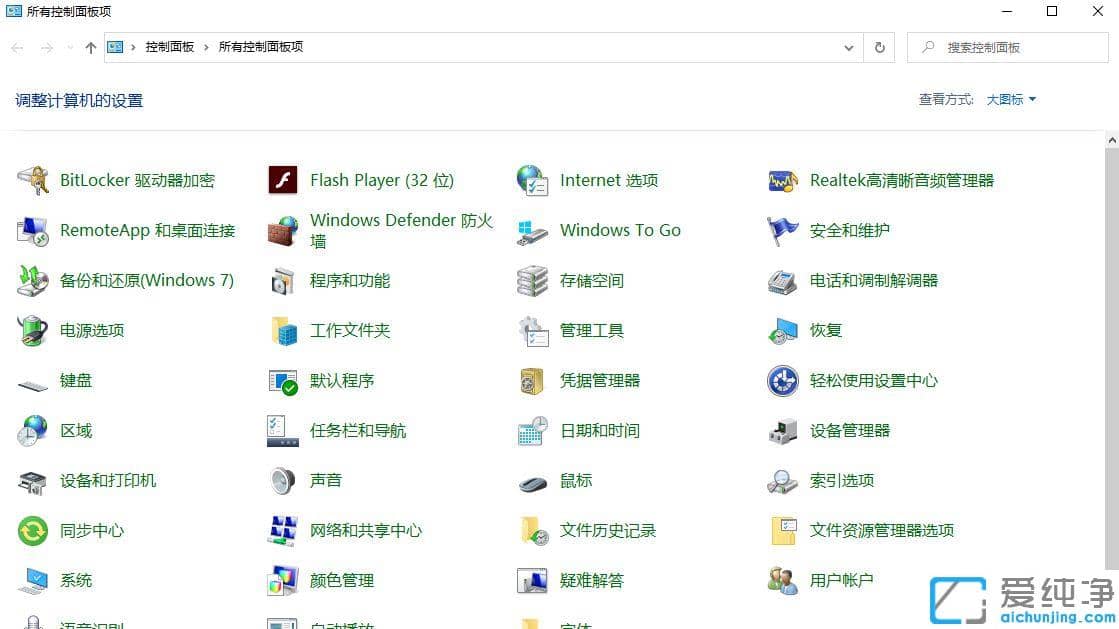This screenshot has height=629, width=1119.
Task: Click the back navigation arrow
Action: coord(16,47)
